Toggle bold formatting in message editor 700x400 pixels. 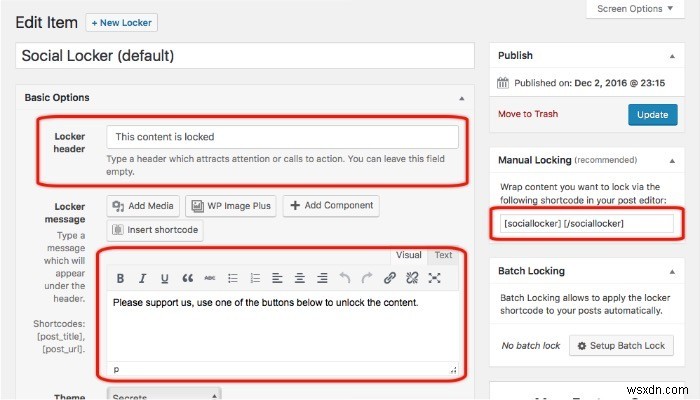pos(120,279)
